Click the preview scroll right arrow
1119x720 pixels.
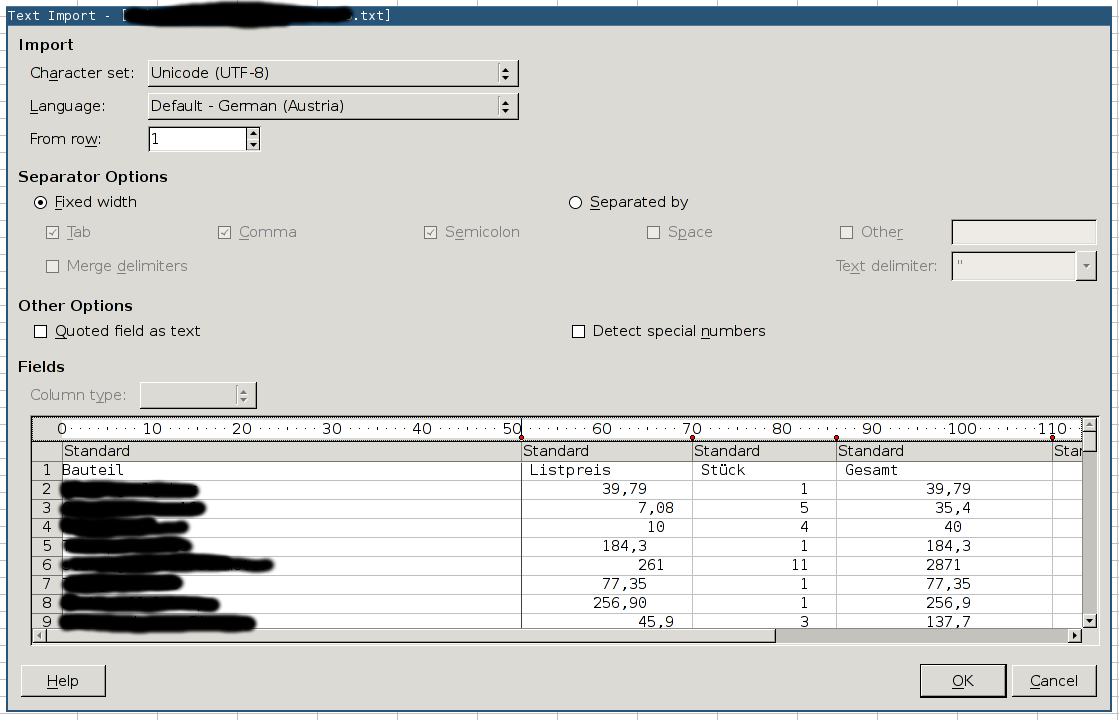click(1074, 636)
